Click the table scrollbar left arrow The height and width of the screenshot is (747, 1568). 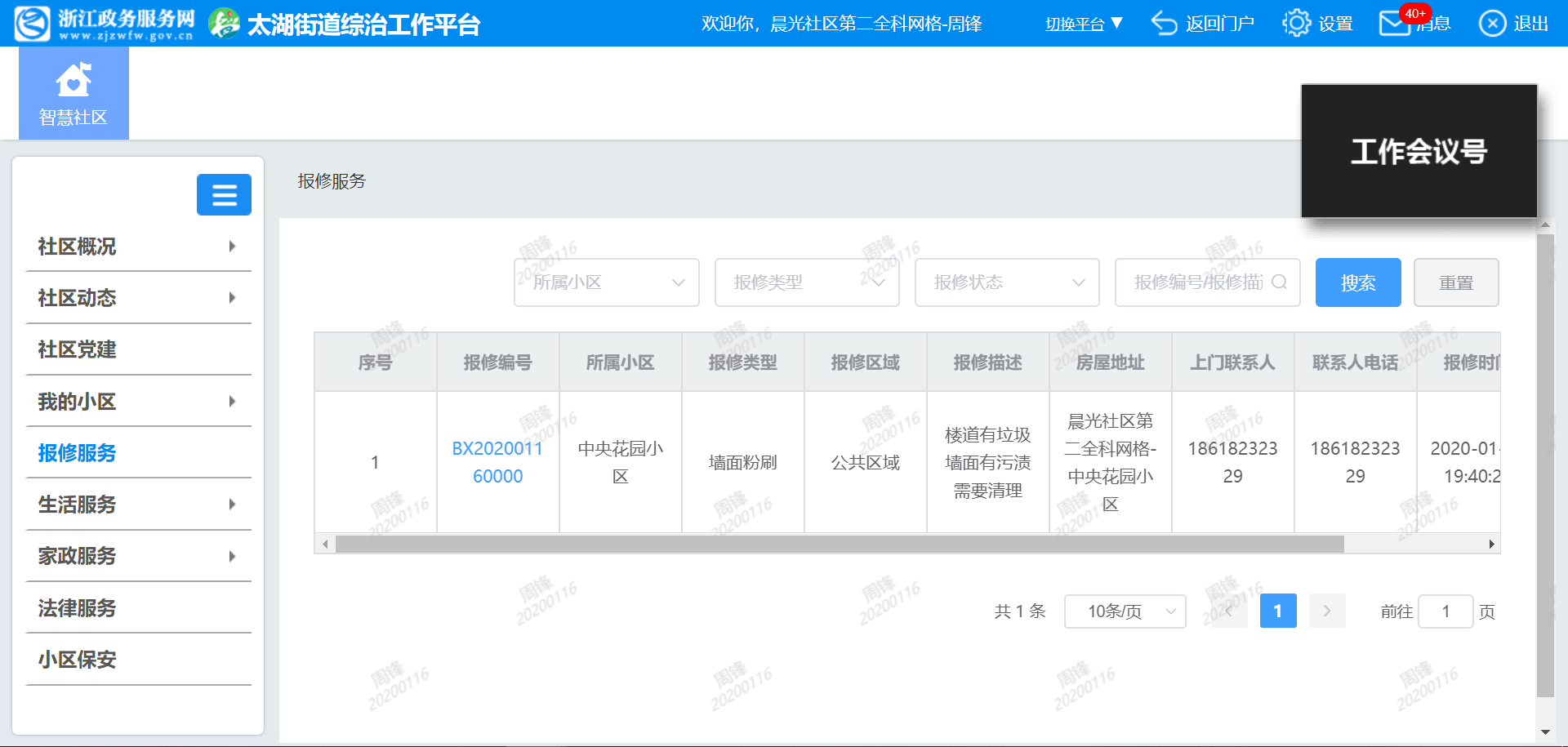(325, 544)
